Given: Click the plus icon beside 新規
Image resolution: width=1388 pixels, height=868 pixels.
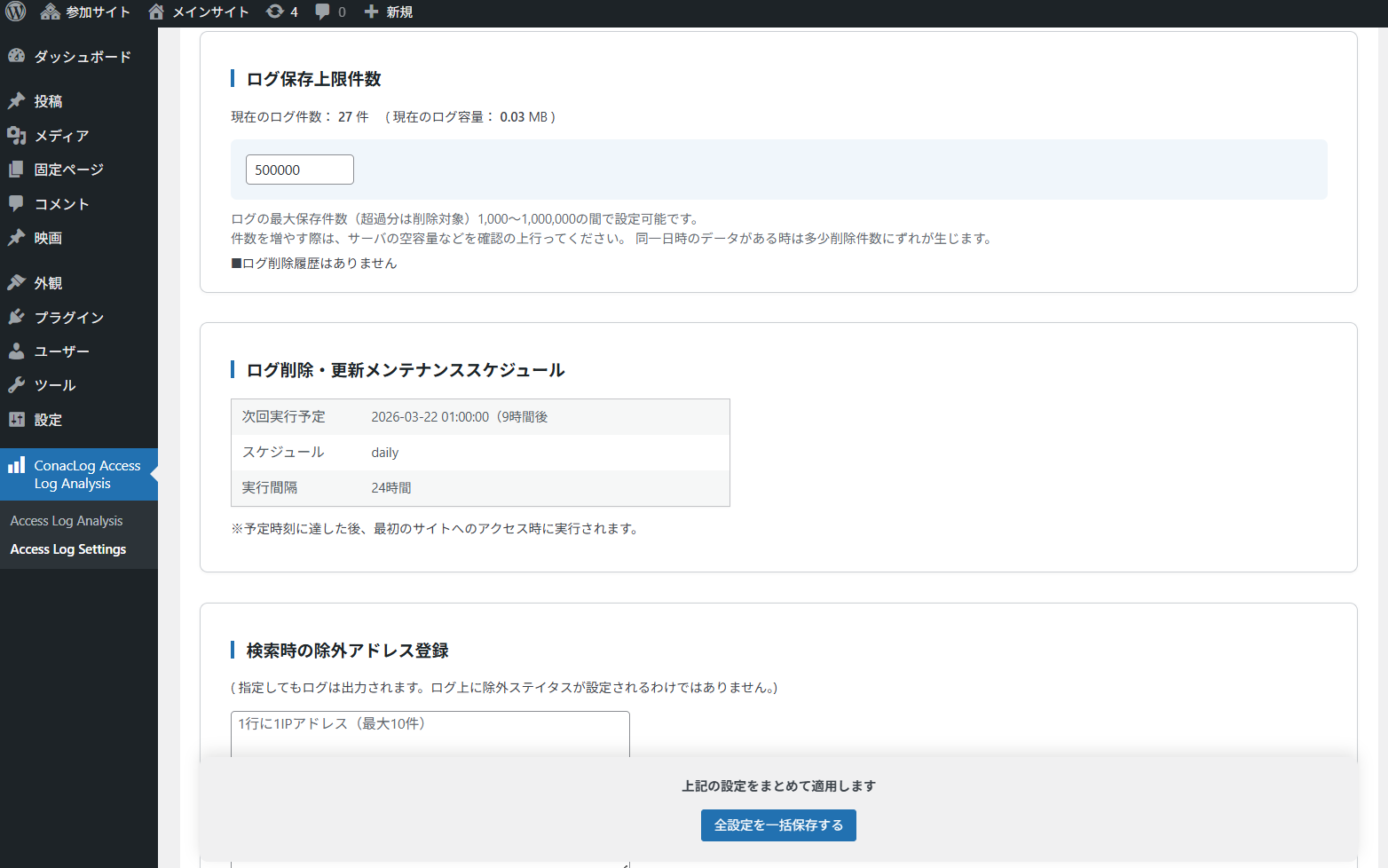Looking at the screenshot, I should (x=371, y=12).
